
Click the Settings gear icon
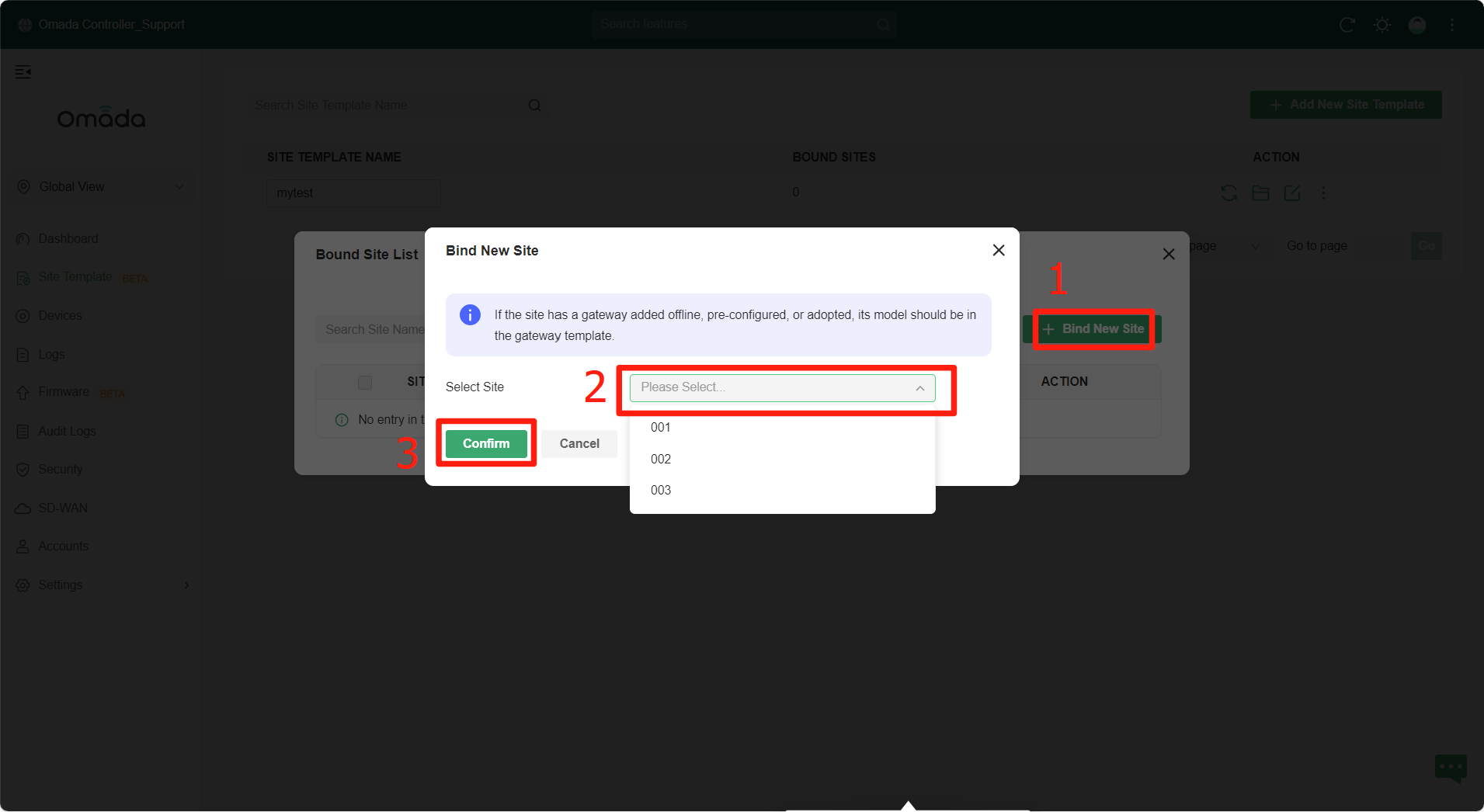(23, 585)
